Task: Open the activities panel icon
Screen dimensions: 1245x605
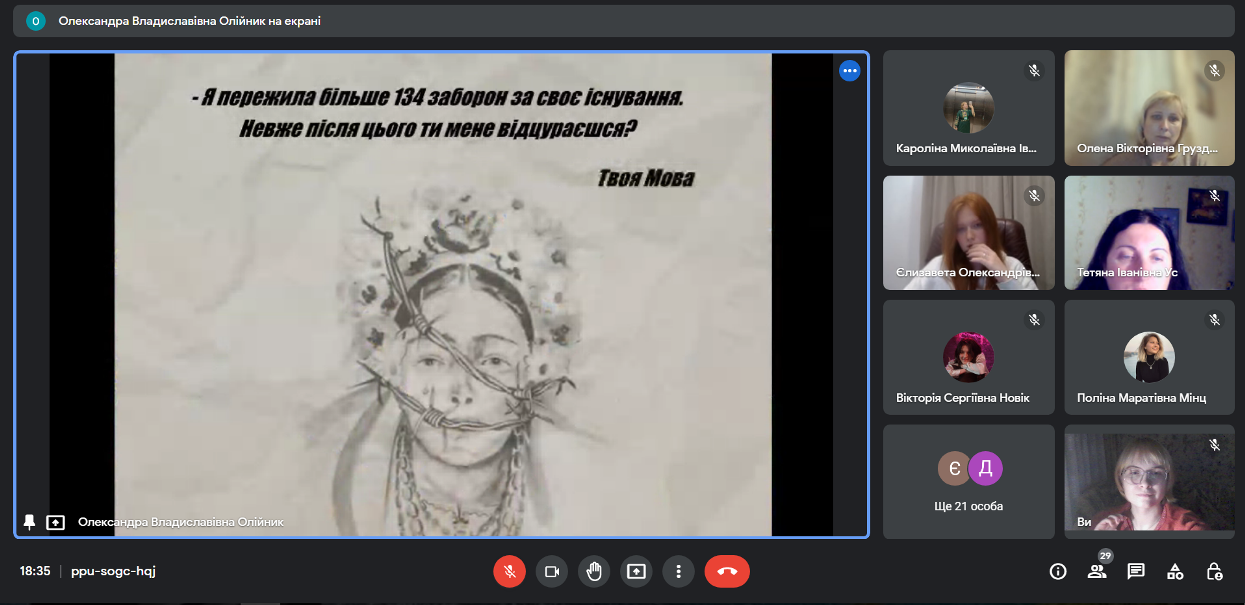Action: tap(1175, 571)
